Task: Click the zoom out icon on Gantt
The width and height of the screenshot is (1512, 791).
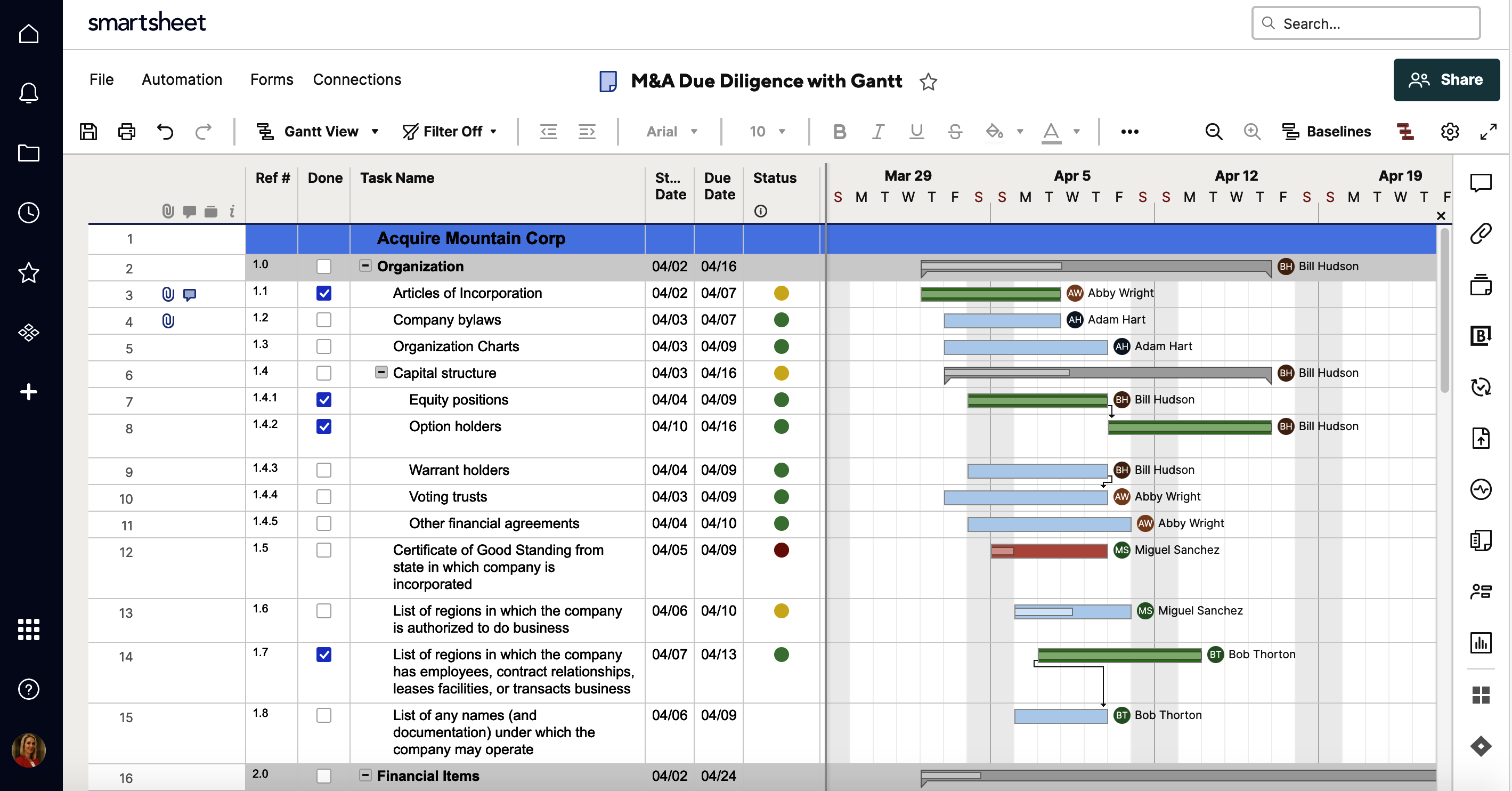Action: point(1214,131)
